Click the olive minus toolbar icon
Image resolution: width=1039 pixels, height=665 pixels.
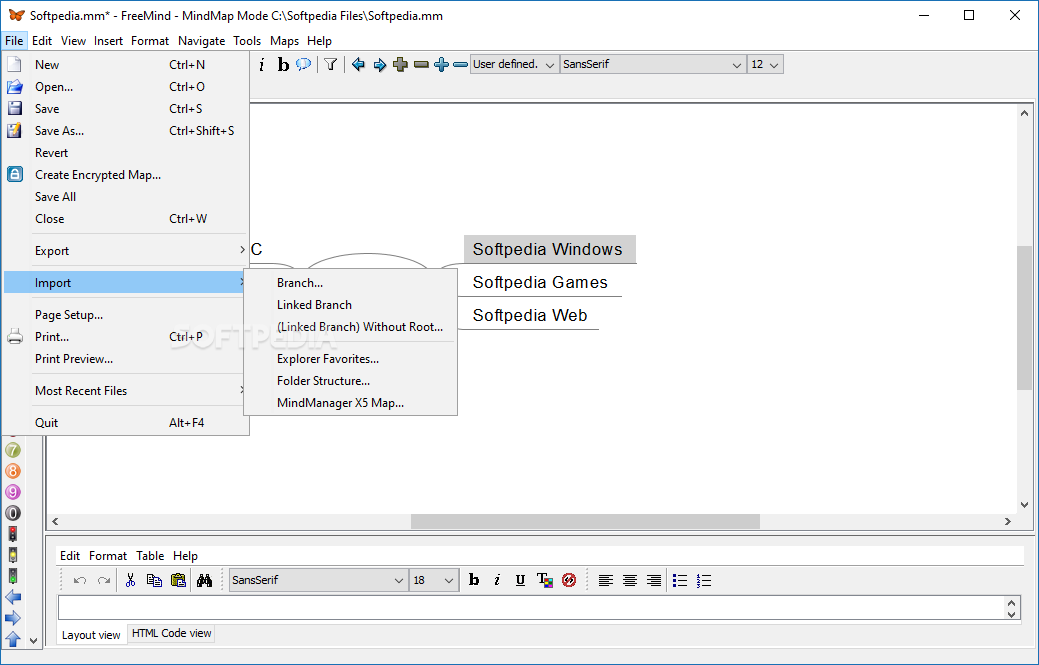click(x=421, y=64)
